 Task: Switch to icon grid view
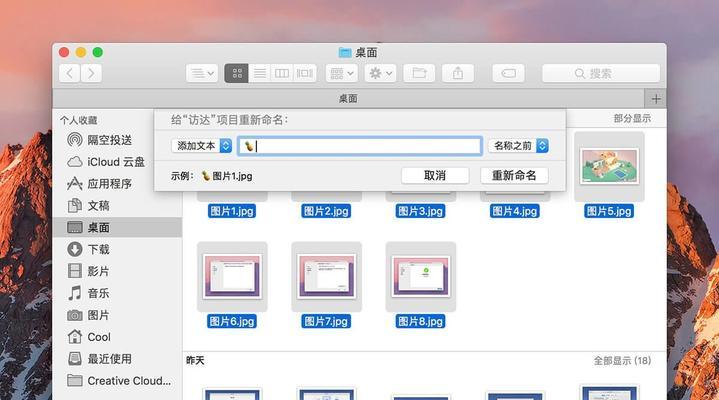(x=237, y=73)
